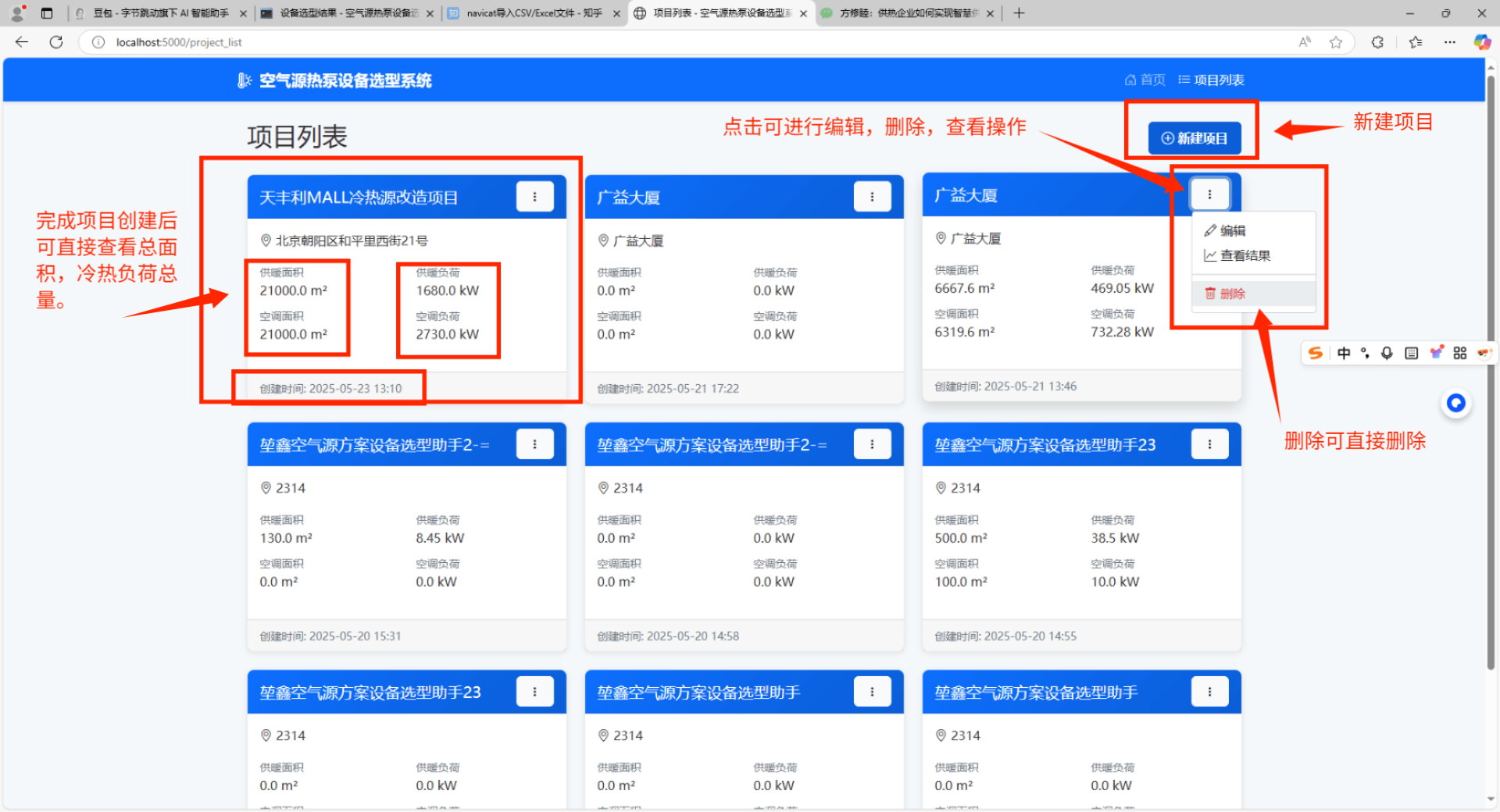Choose 查看结果 from the card dropdown menu
The width and height of the screenshot is (1500, 812).
[1253, 255]
